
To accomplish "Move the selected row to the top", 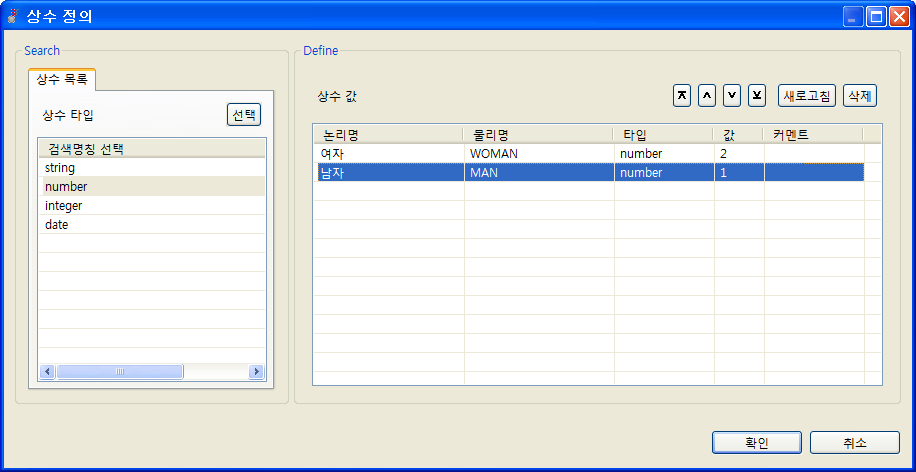I will point(682,95).
